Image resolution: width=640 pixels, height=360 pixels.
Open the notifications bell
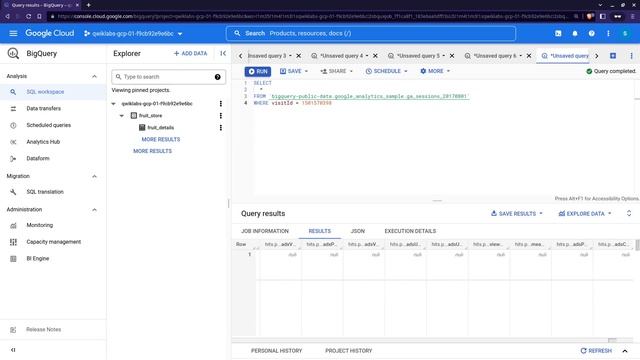tap(575, 33)
